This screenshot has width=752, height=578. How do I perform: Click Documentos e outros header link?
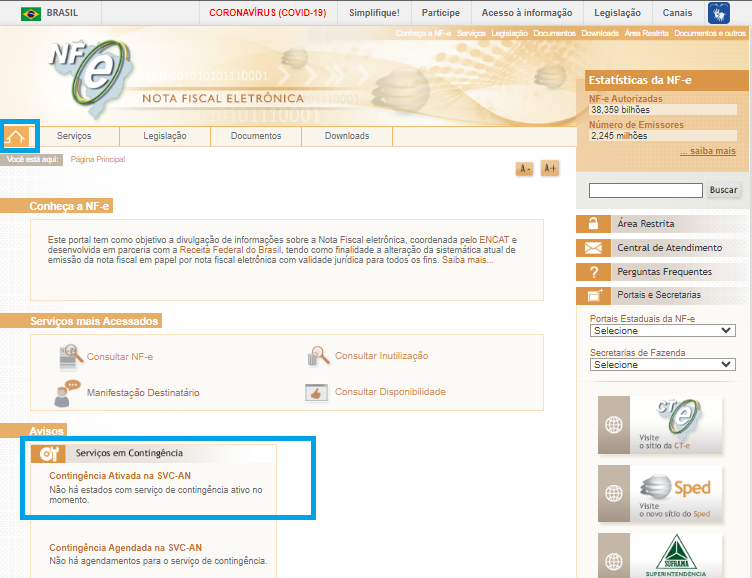point(710,33)
